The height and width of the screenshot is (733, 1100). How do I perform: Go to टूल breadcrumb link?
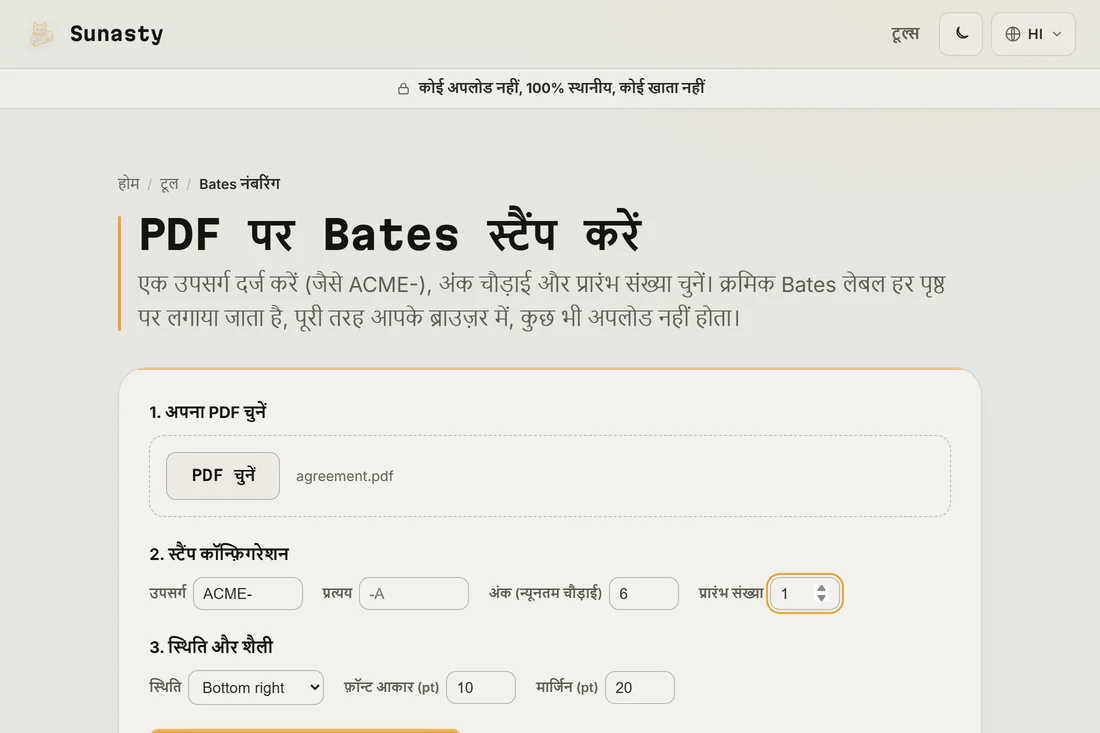click(x=169, y=184)
